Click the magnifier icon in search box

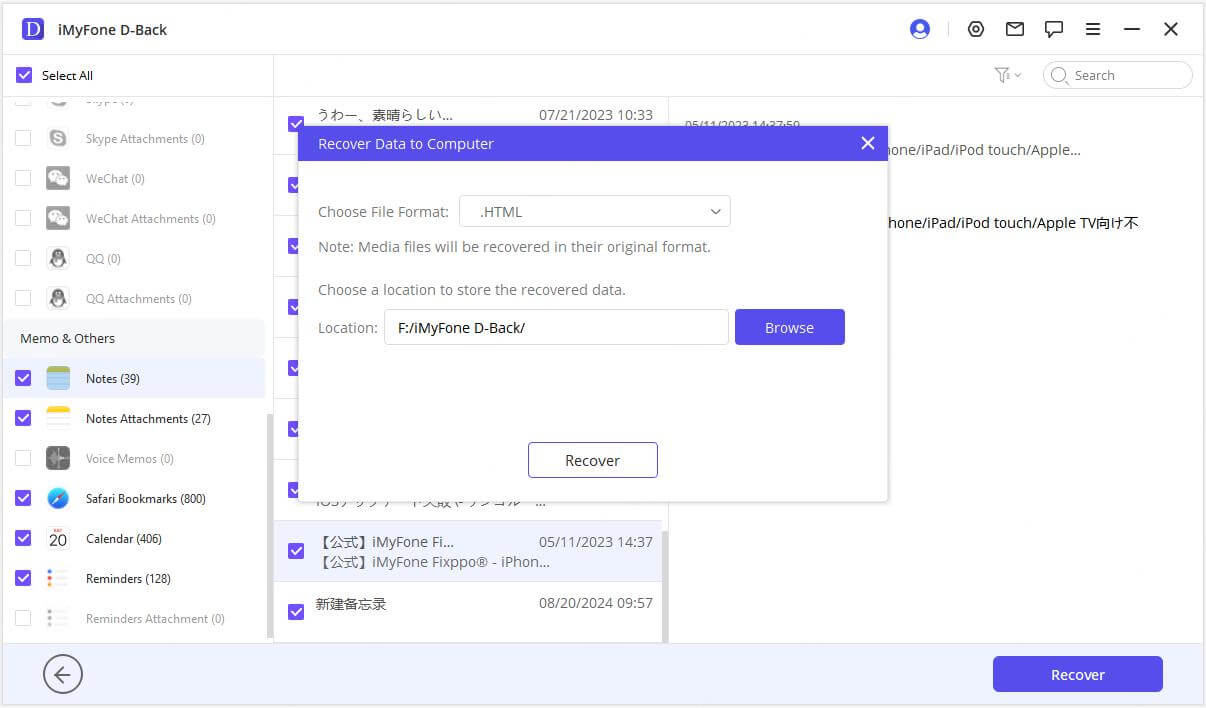(x=1060, y=75)
